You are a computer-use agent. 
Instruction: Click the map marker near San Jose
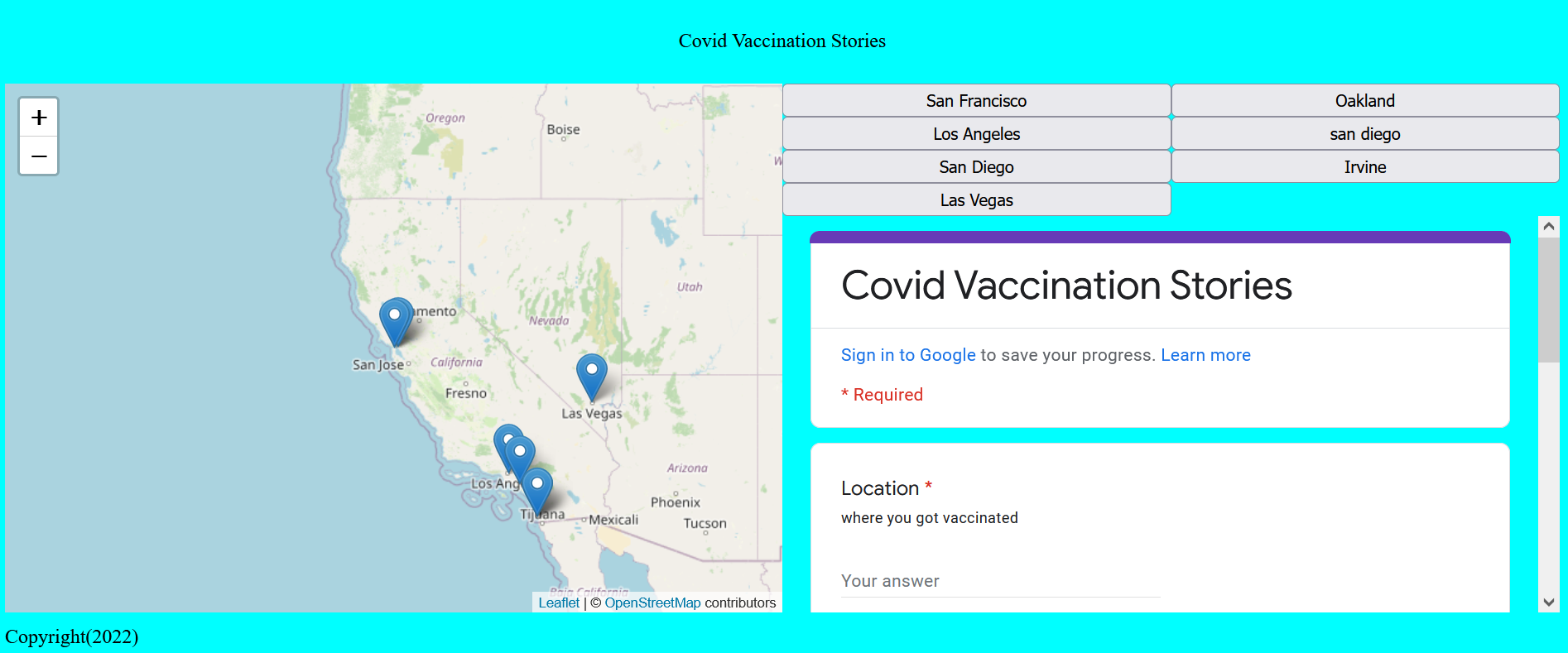pyautogui.click(x=395, y=318)
